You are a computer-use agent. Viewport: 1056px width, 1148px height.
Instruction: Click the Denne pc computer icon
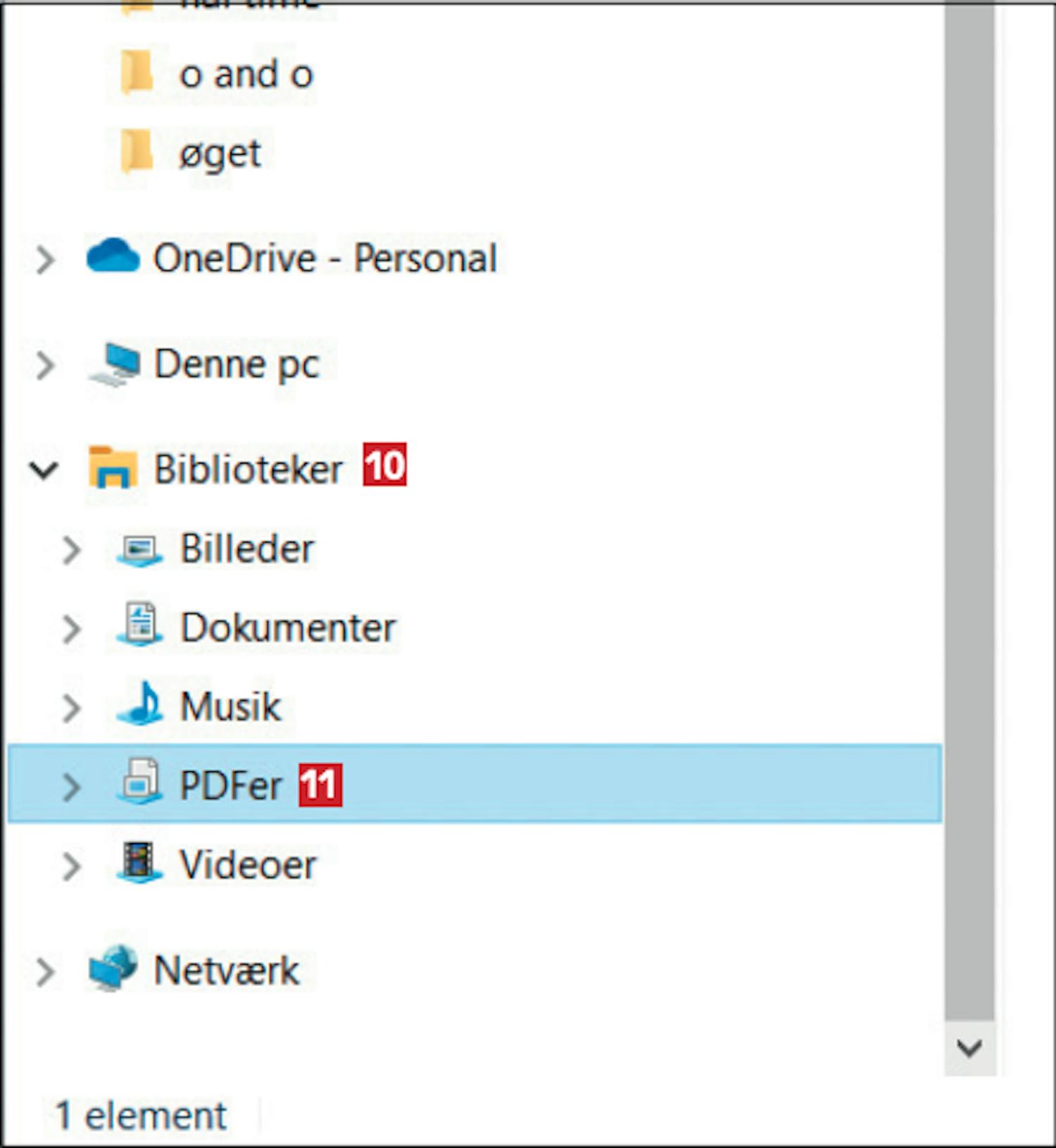click(114, 364)
